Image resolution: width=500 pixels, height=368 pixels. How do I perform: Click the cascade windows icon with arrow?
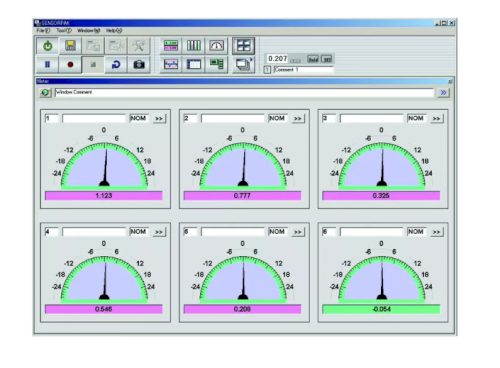tap(243, 64)
